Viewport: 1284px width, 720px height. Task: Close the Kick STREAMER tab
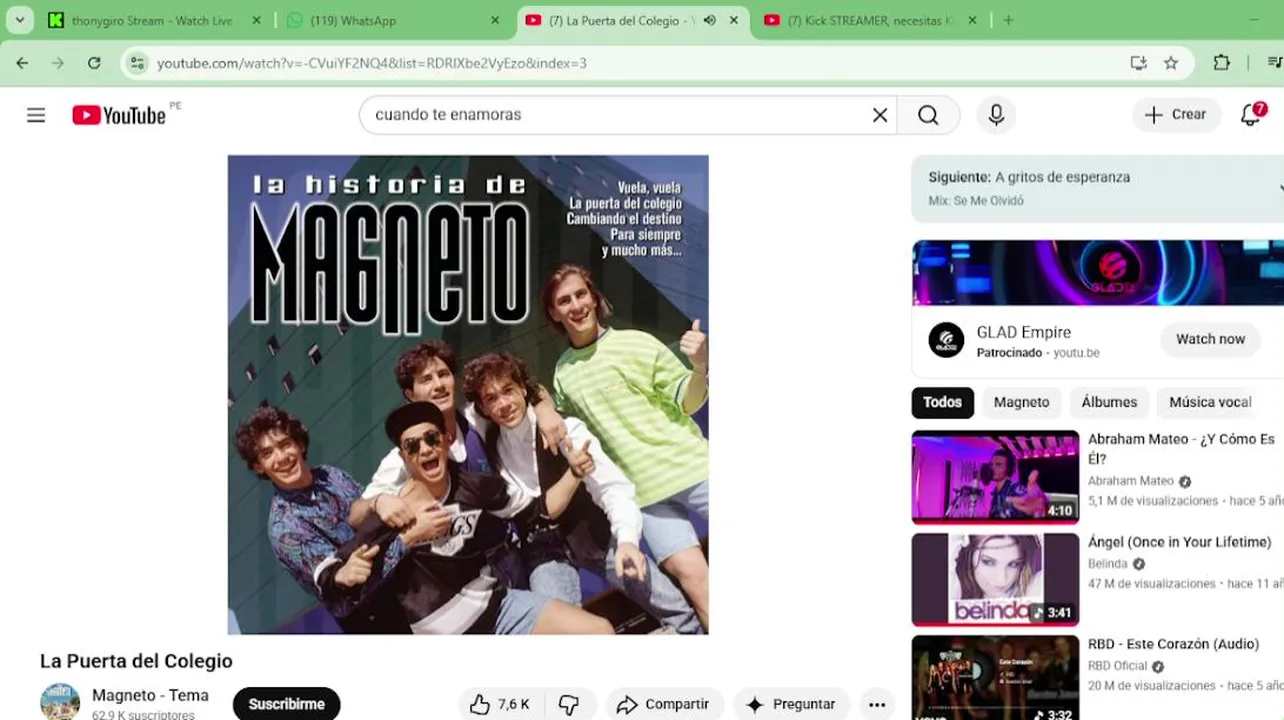tap(972, 20)
